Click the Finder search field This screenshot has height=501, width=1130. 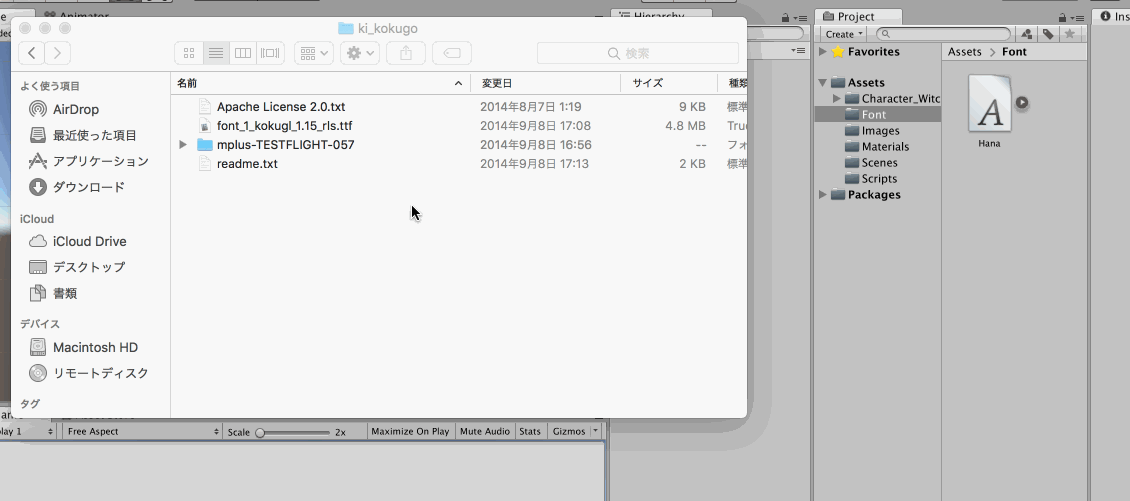[637, 53]
